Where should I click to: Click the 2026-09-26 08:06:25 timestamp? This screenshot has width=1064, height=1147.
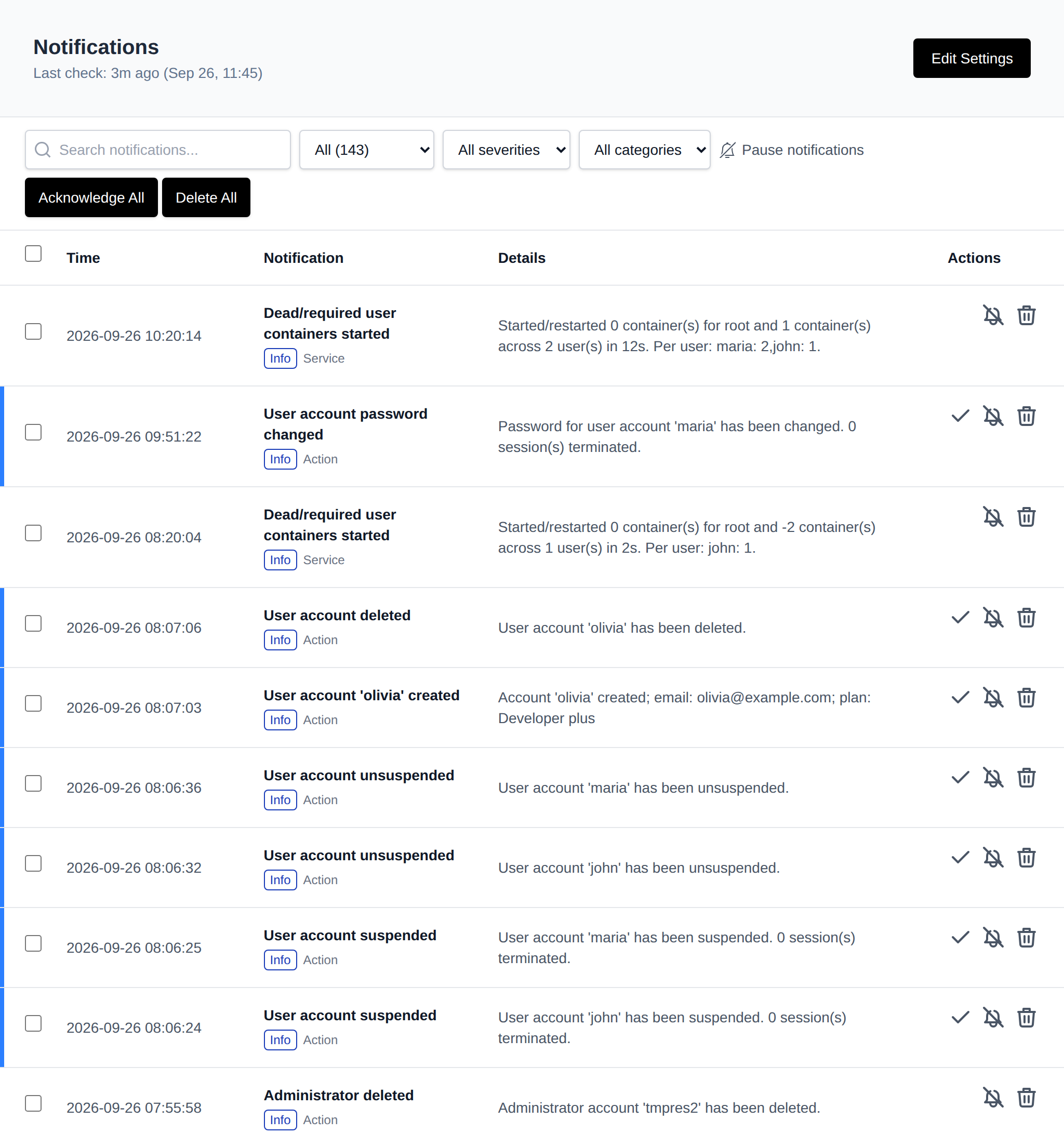point(134,948)
